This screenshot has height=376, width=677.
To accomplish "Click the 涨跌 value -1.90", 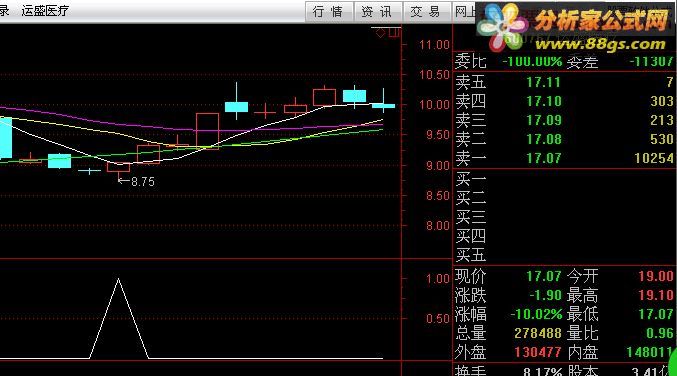I will point(546,295).
